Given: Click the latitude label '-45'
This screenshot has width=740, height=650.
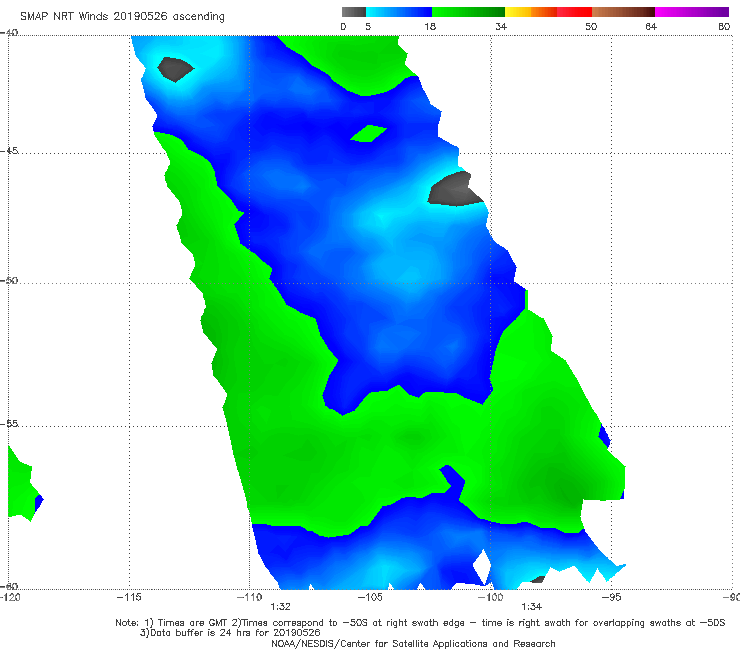Looking at the screenshot, I should click(9, 151).
